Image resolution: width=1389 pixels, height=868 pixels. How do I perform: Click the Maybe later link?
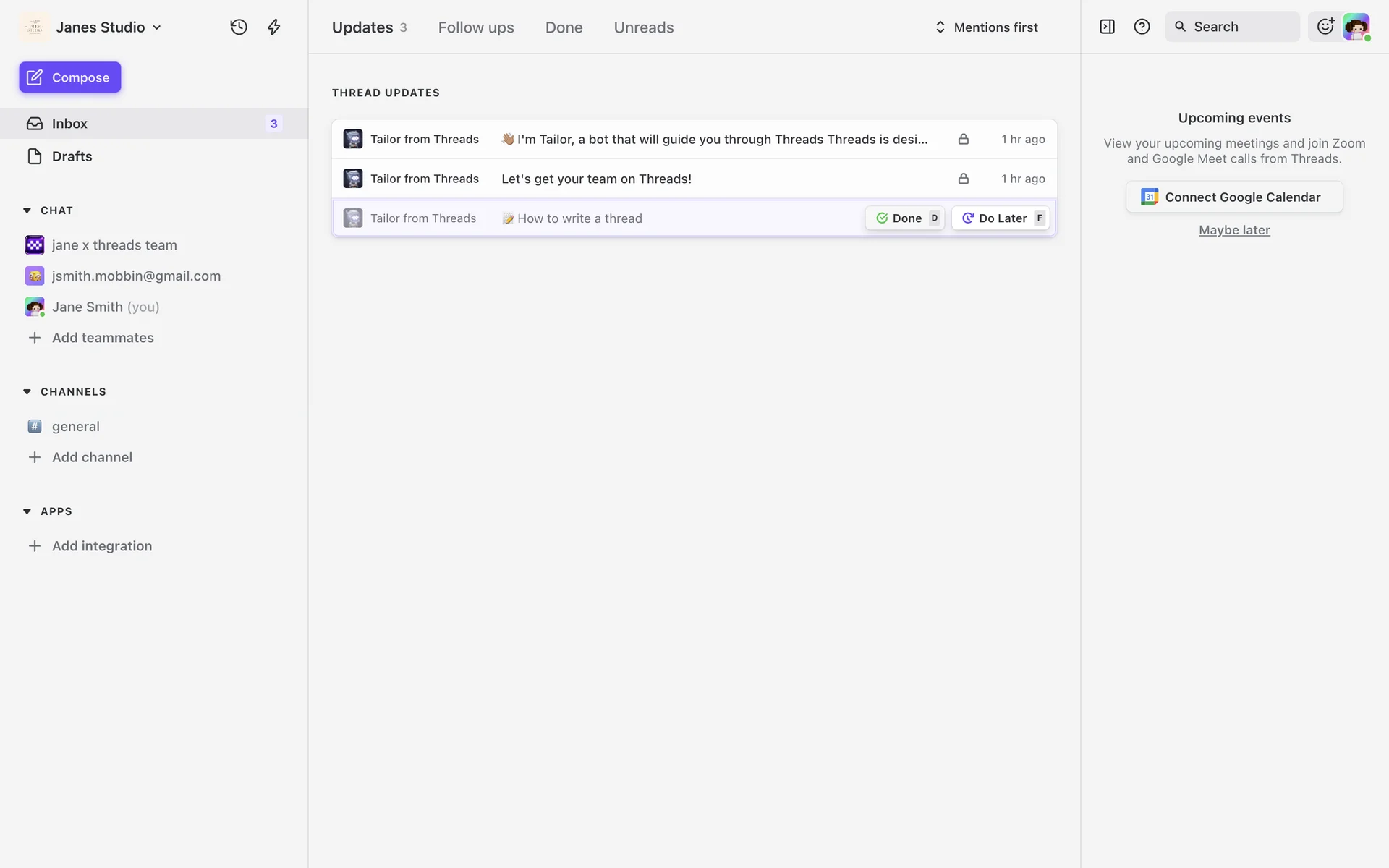[1234, 230]
